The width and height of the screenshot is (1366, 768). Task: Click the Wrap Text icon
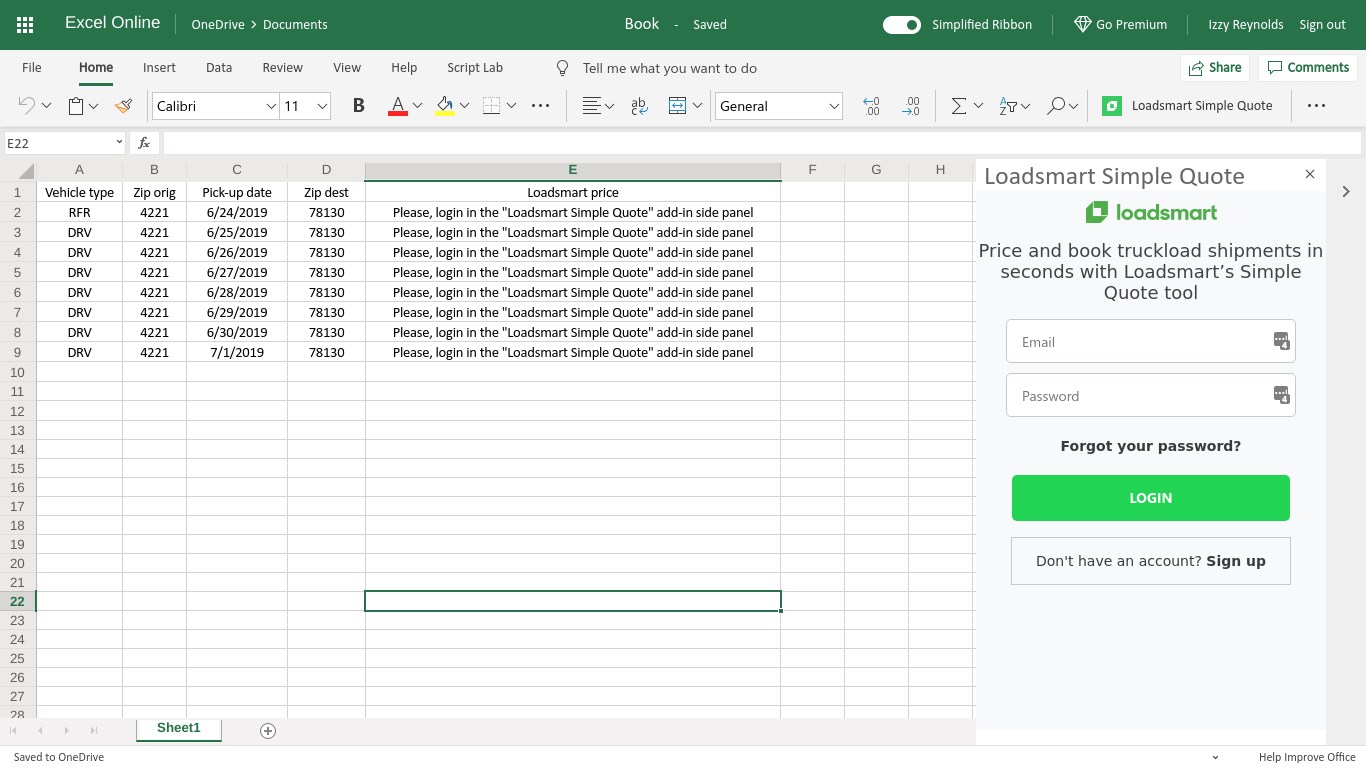[x=640, y=106]
